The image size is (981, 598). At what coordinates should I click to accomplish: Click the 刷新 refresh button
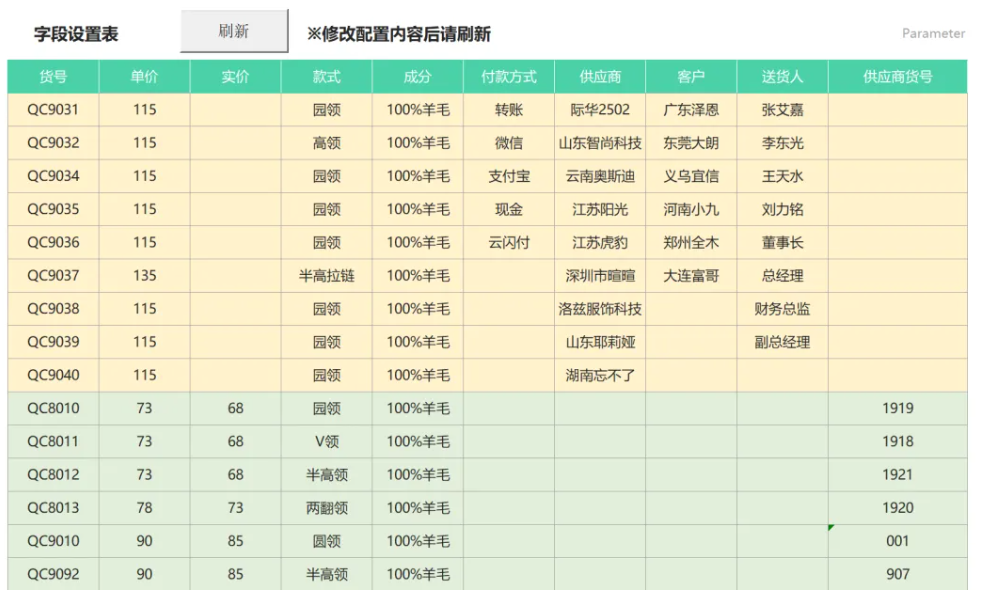pyautogui.click(x=234, y=31)
